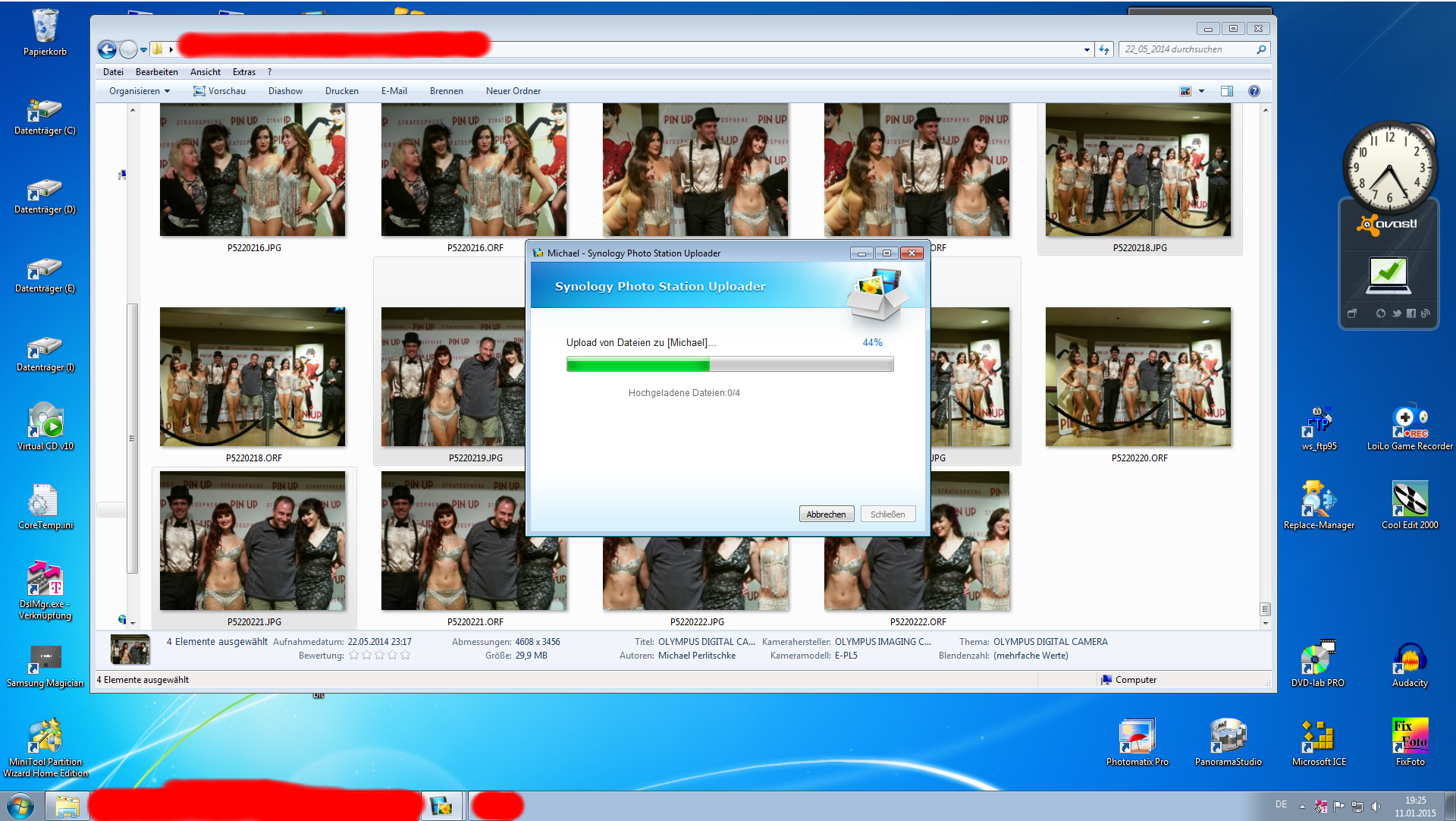Click the Explorer help question mark icon
This screenshot has height=821, width=1456.
1254,91
